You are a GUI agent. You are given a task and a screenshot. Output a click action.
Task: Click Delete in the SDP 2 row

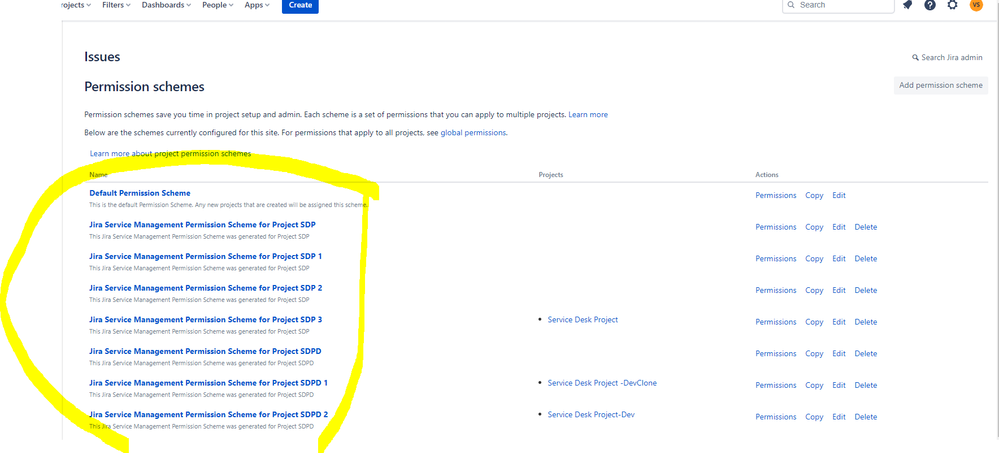click(866, 291)
